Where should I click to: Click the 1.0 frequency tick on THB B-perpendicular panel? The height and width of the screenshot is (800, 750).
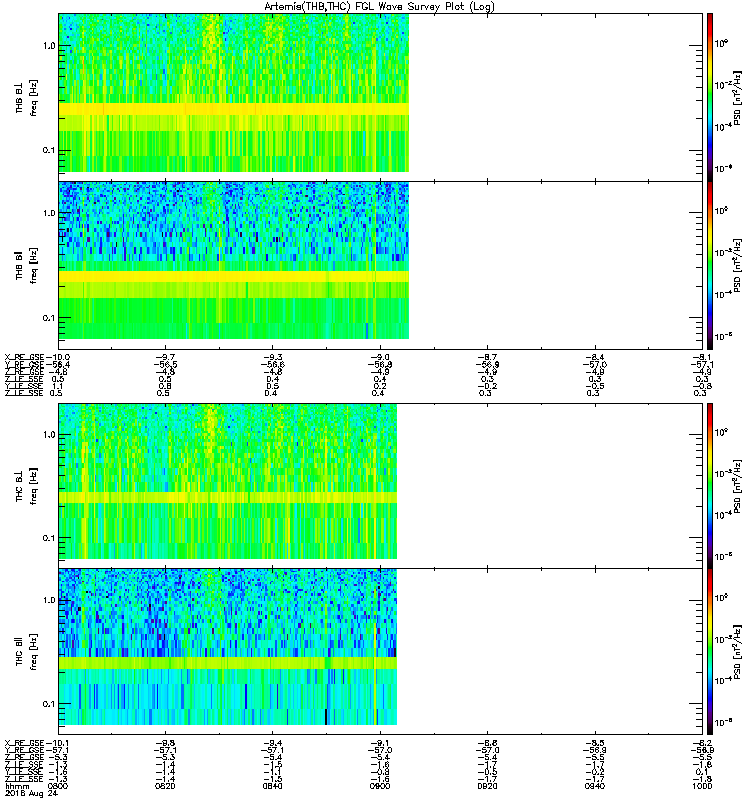point(49,45)
